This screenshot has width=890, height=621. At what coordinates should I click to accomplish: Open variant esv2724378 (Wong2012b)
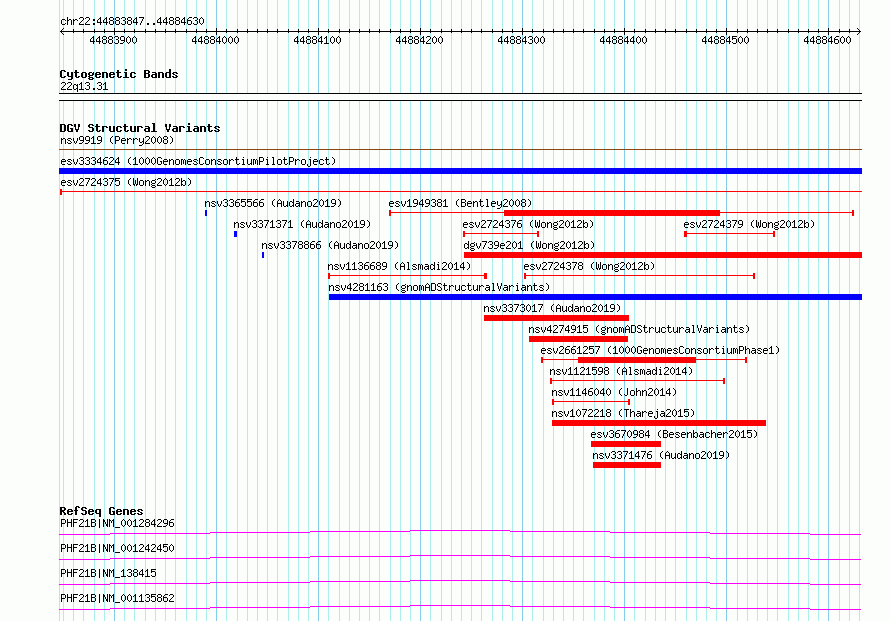pos(589,266)
